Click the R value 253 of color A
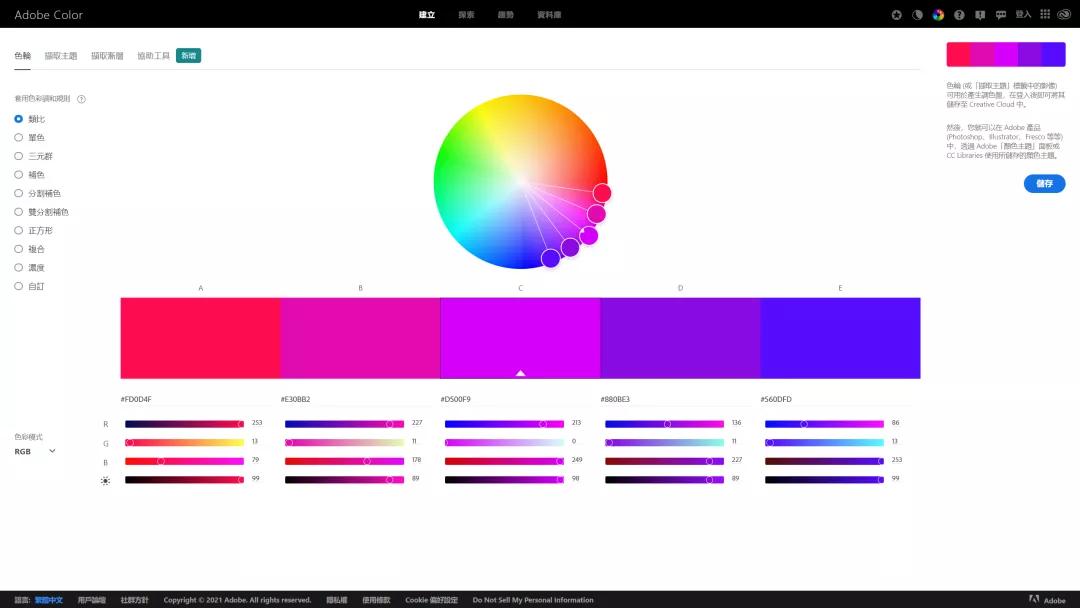This screenshot has width=1080, height=608. coord(257,423)
